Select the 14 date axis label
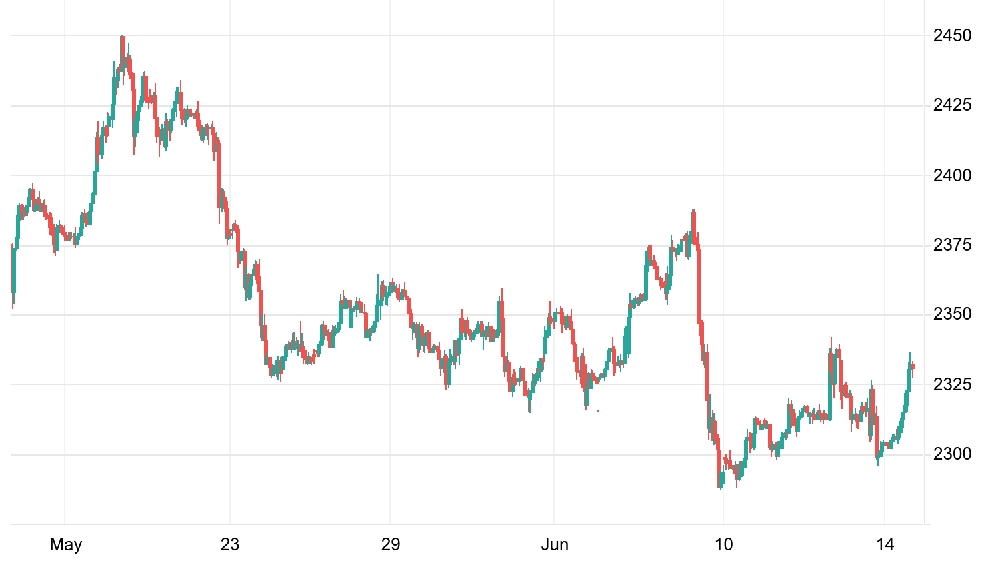Image resolution: width=1000 pixels, height=562 pixels. [x=885, y=544]
